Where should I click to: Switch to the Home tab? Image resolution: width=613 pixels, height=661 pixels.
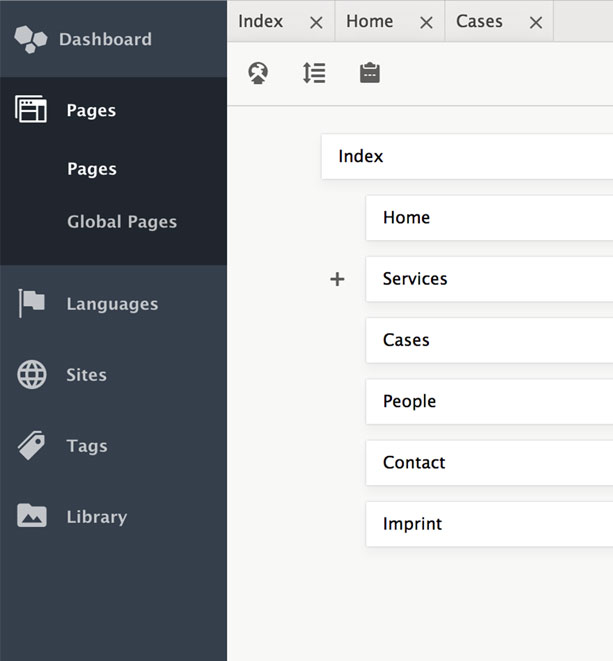coord(369,21)
